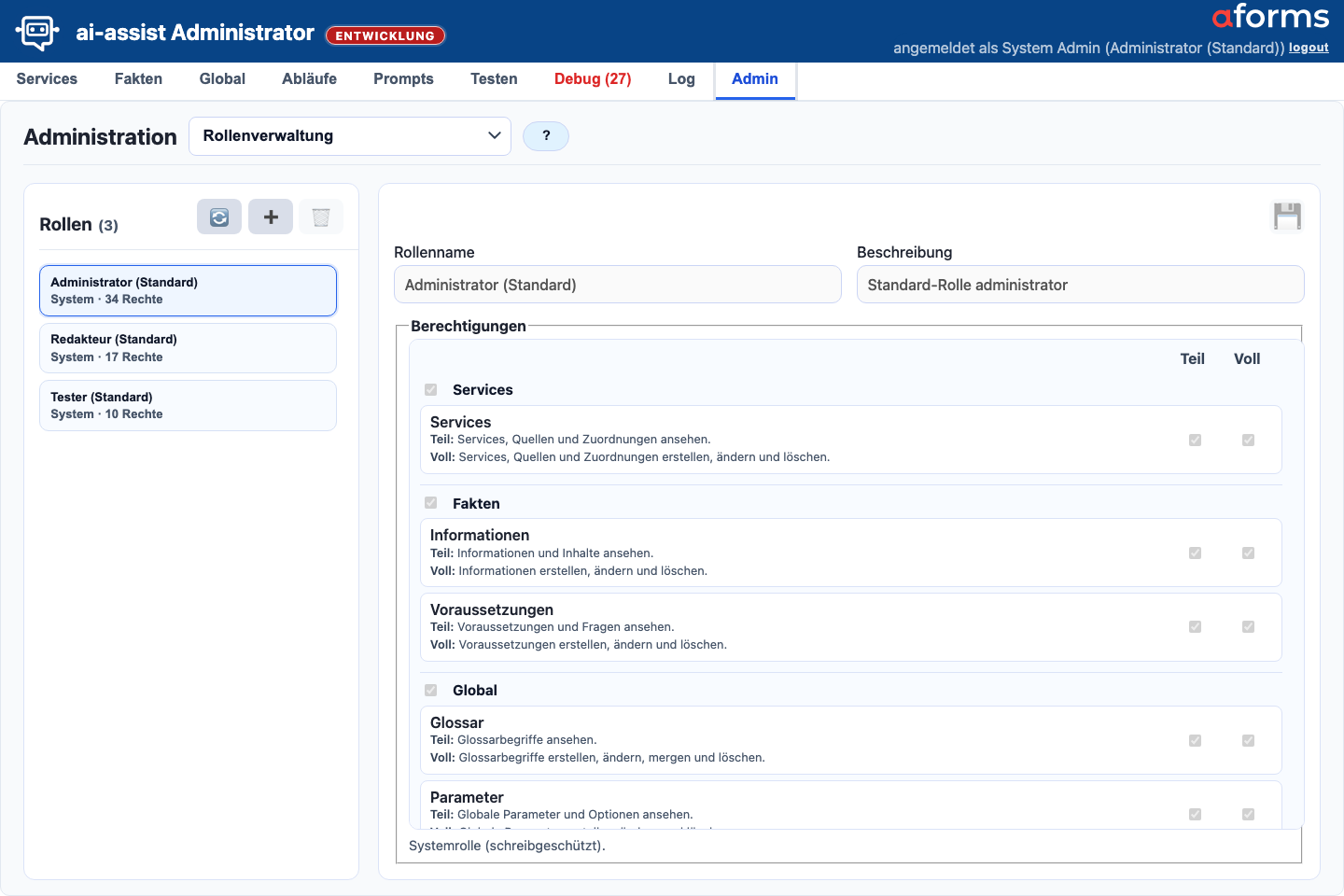Toggle Voll checkbox for Informationen

point(1248,553)
